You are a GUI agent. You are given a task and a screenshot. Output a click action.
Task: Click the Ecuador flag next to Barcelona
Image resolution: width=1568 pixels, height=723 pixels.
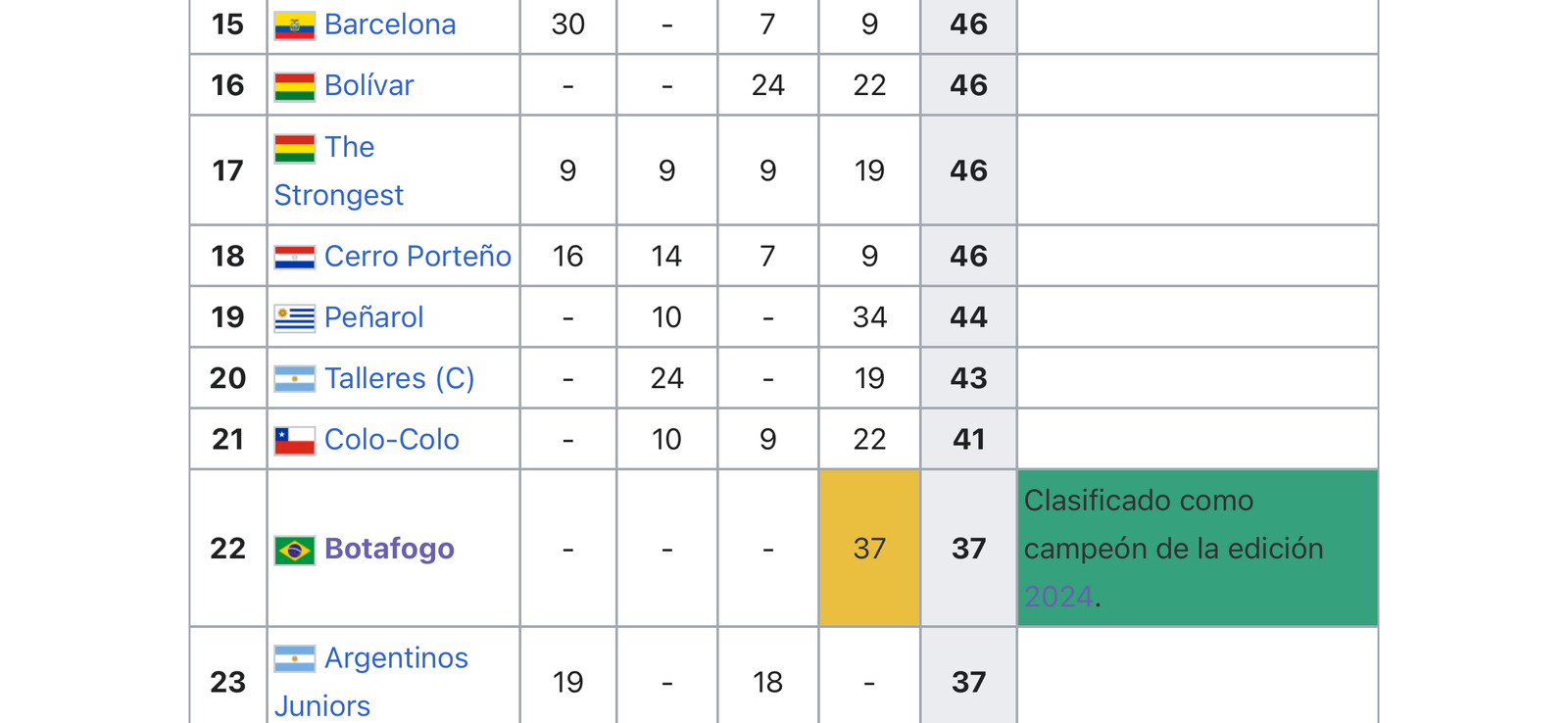click(294, 25)
